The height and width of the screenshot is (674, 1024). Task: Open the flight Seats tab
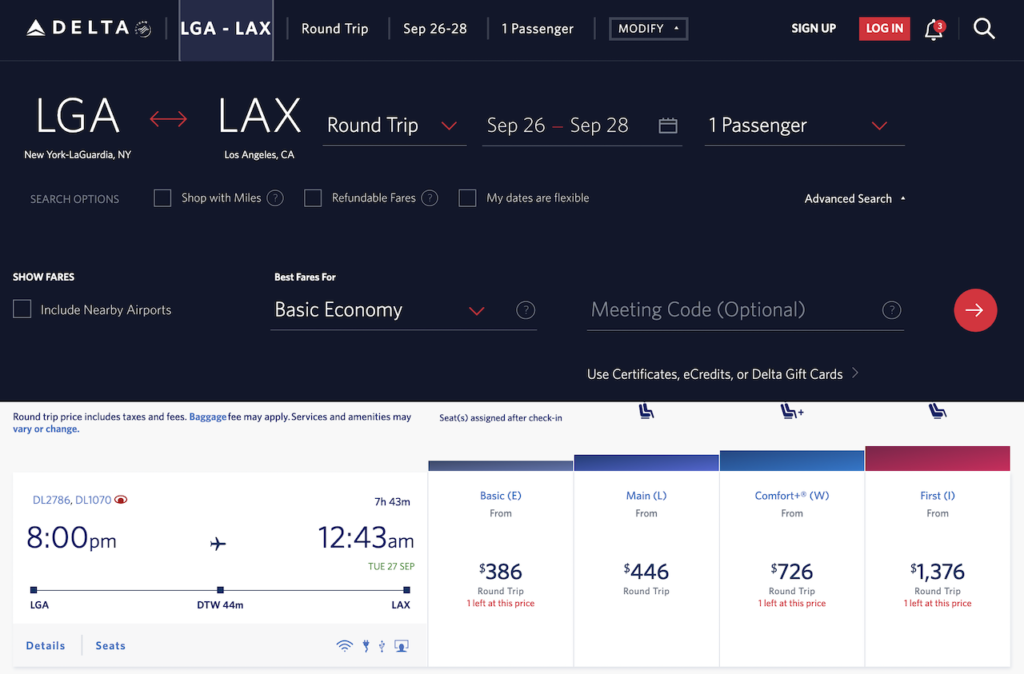tap(110, 646)
